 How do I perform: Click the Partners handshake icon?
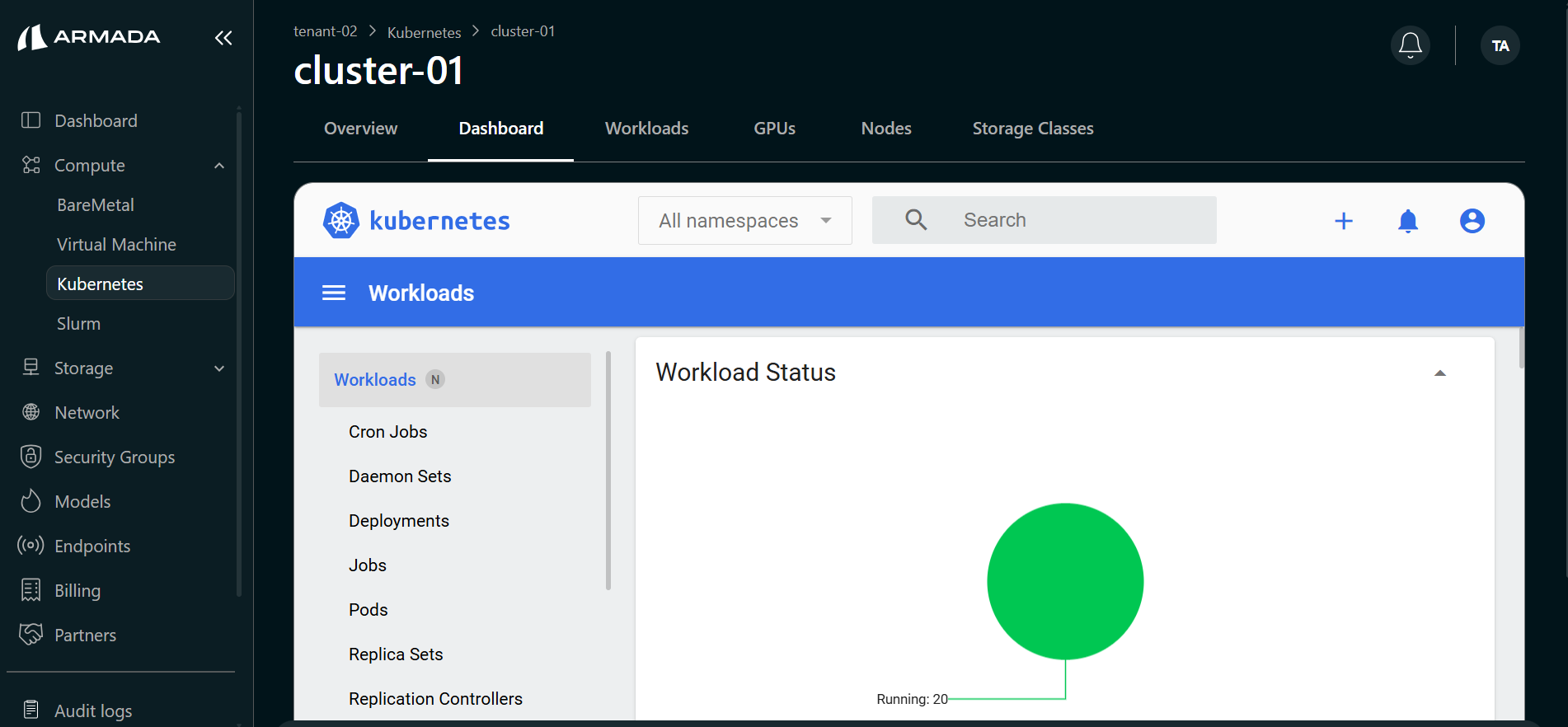[x=31, y=635]
